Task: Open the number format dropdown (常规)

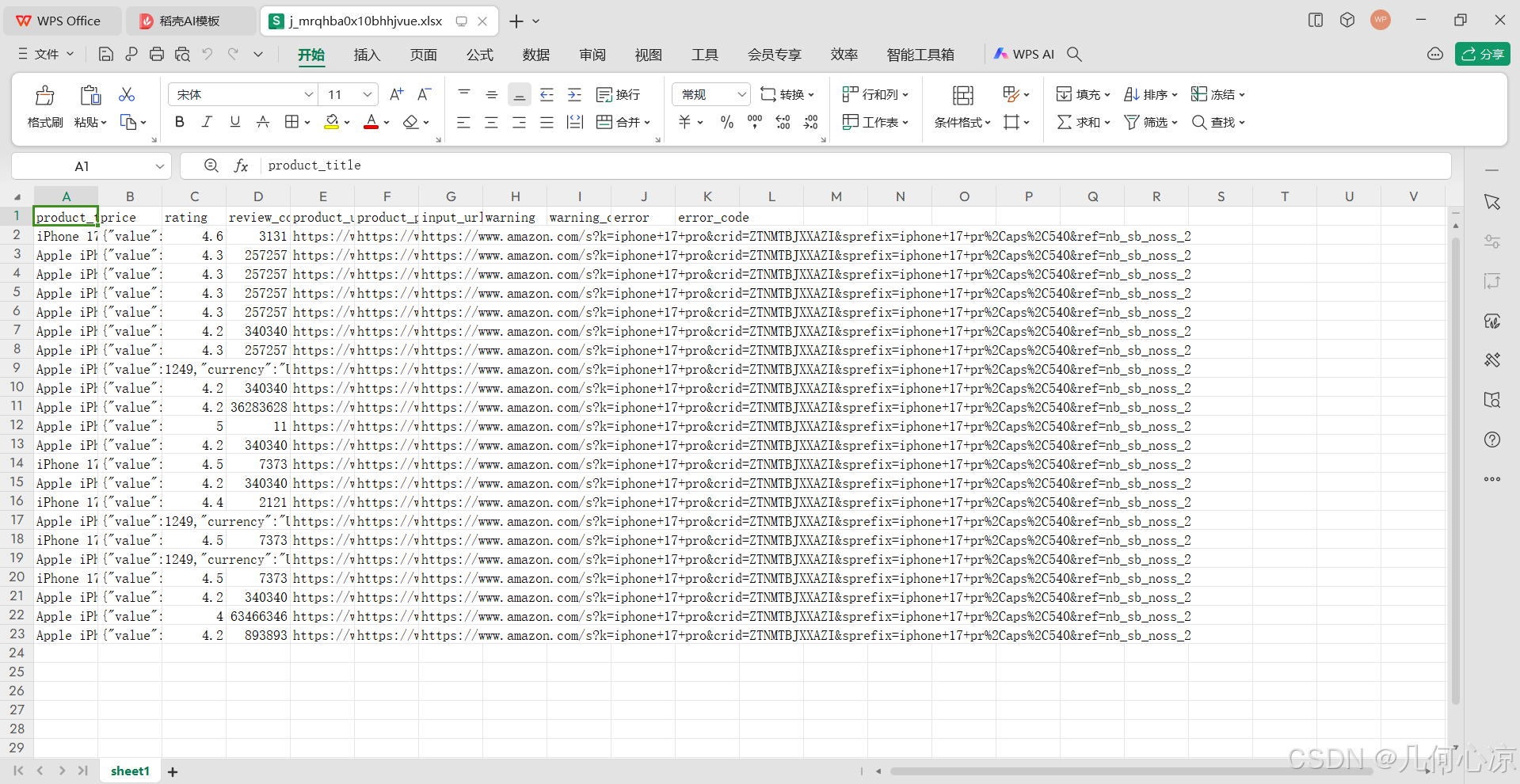Action: click(742, 94)
